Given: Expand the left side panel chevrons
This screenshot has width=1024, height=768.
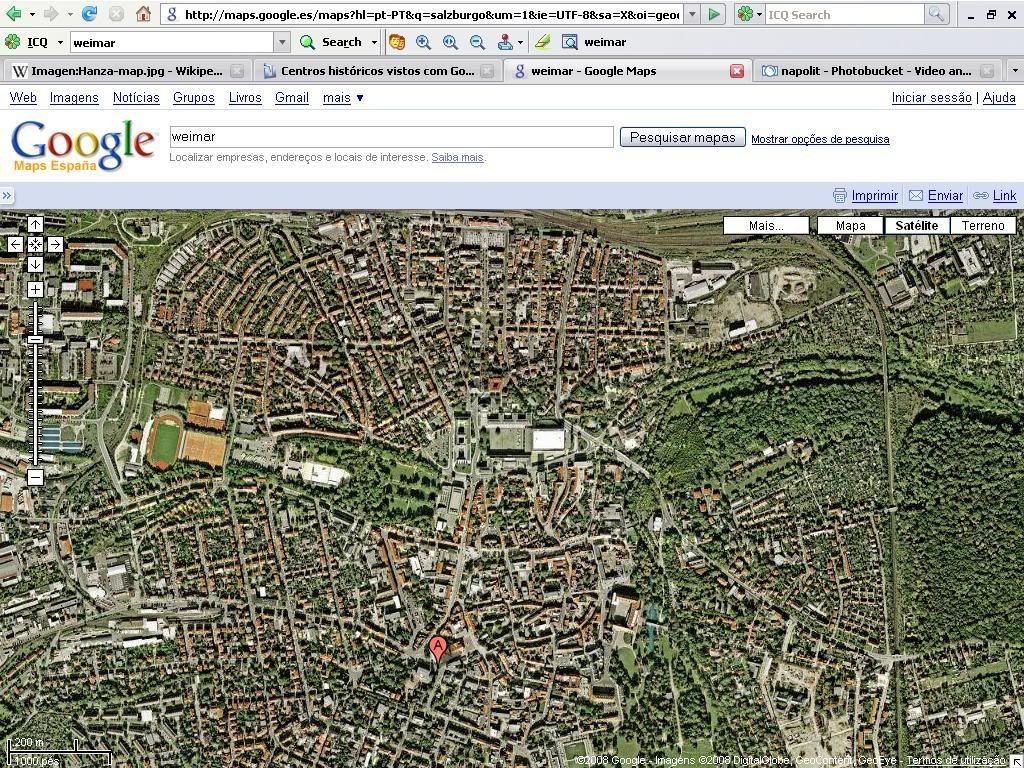Looking at the screenshot, I should 7,196.
